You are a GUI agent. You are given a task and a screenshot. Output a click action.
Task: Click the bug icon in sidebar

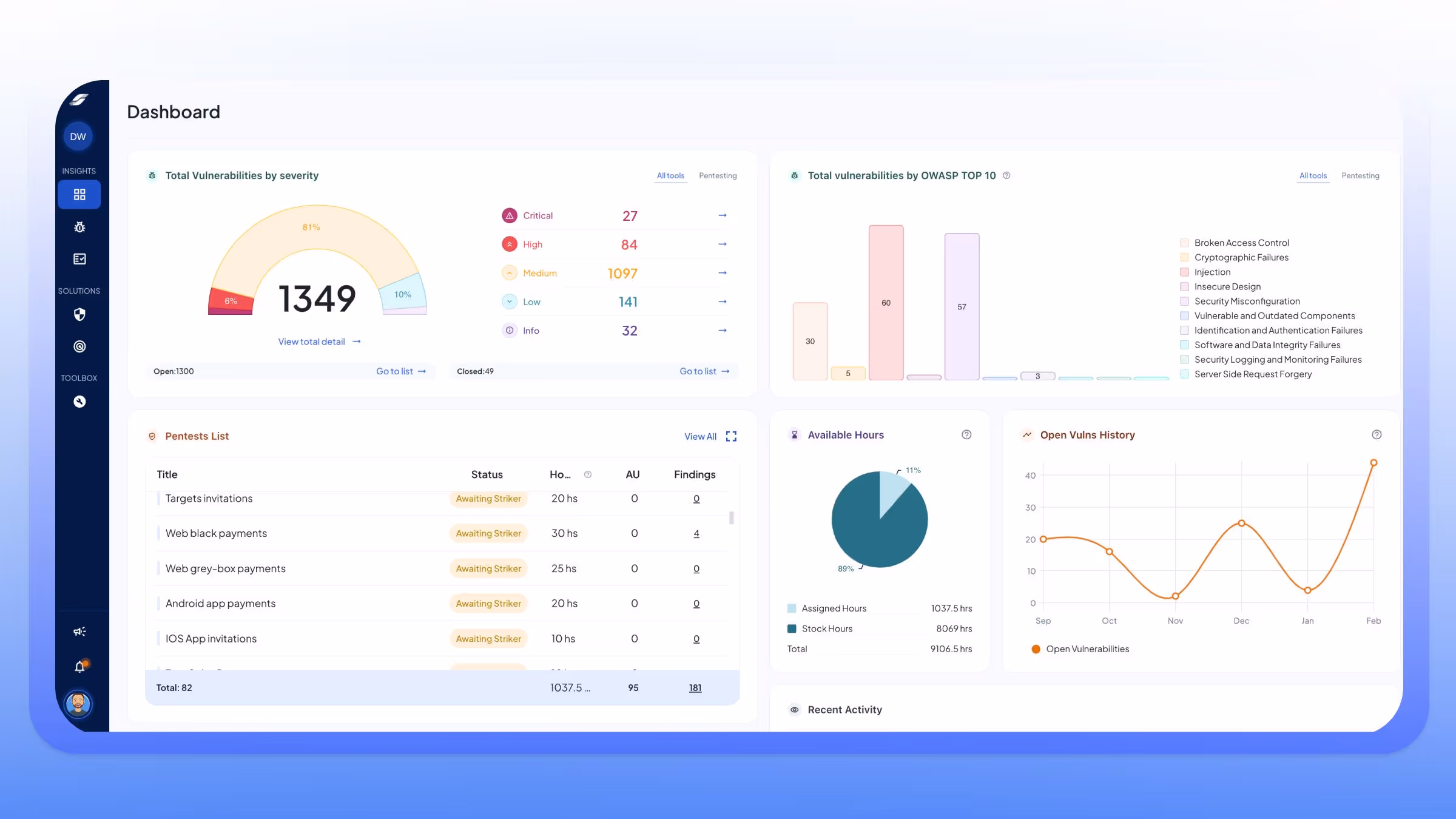coord(79,227)
